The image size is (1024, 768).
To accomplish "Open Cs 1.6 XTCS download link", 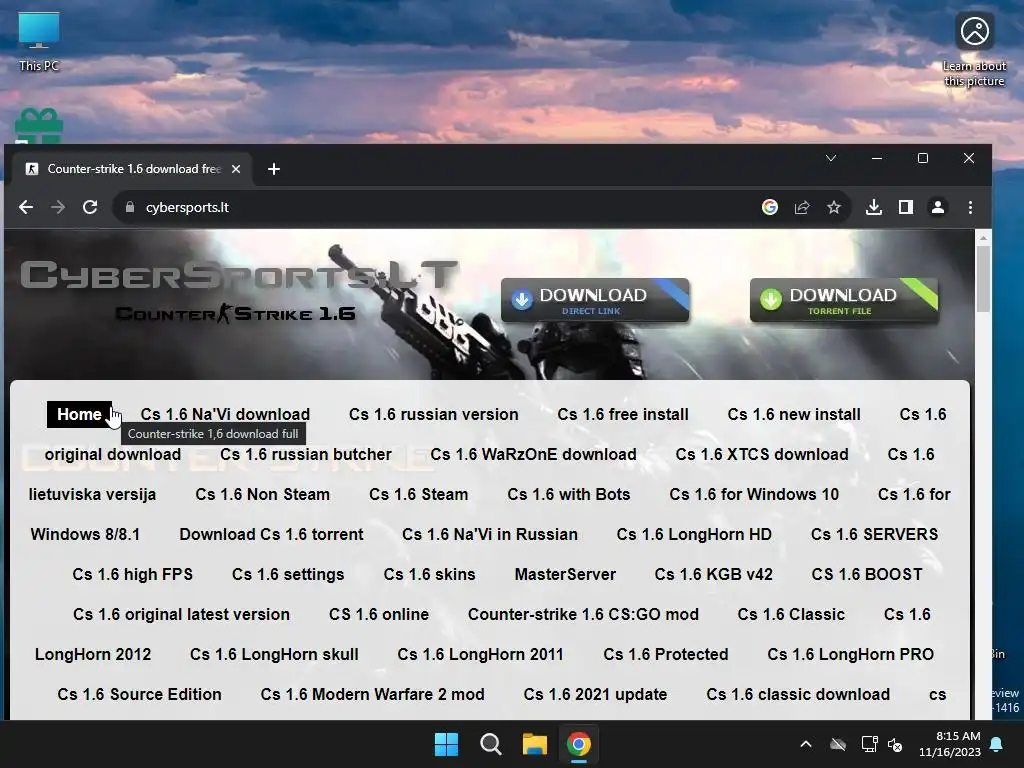I will pyautogui.click(x=762, y=454).
